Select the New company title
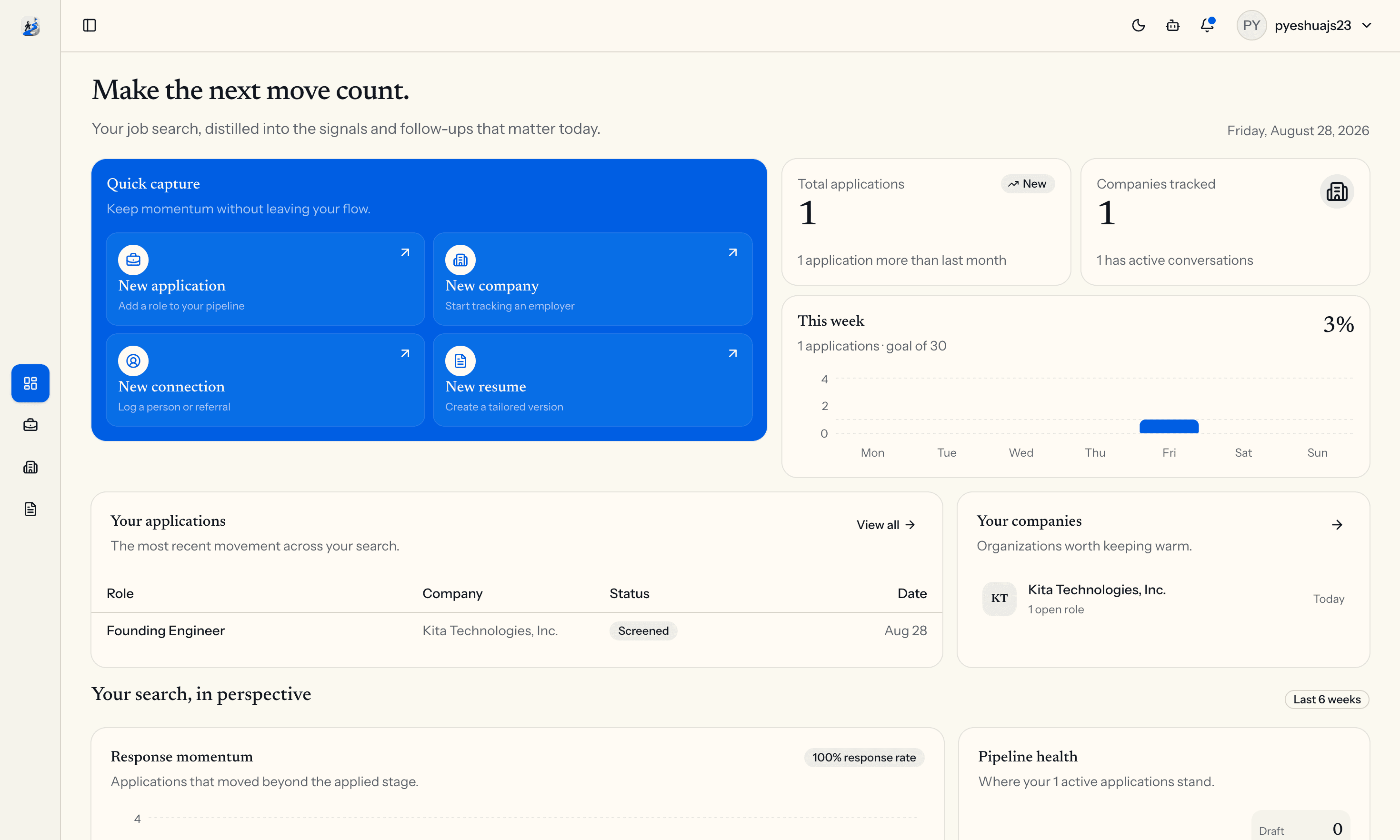 492,285
